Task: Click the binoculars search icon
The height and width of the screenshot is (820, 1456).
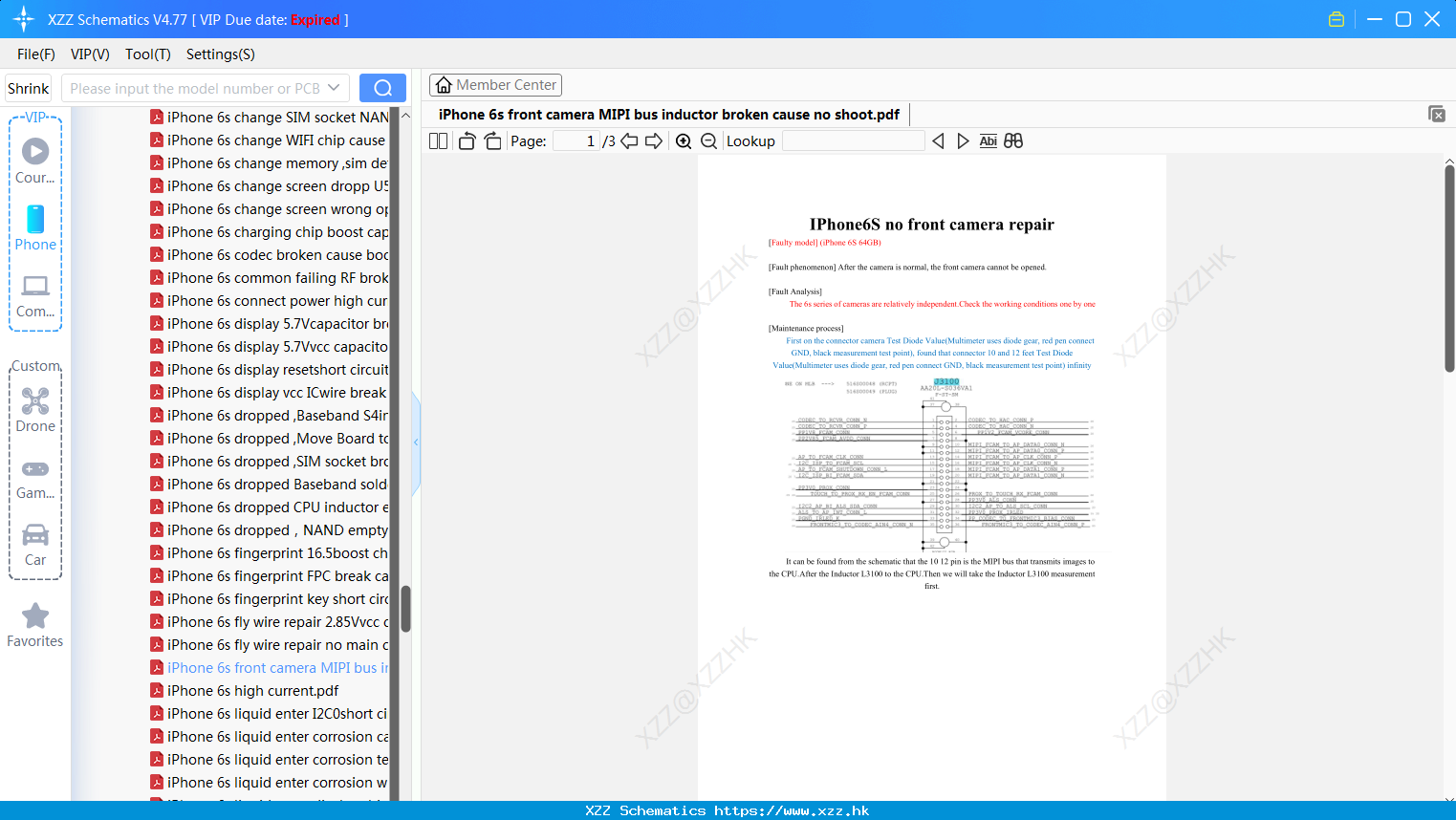Action: (1013, 140)
